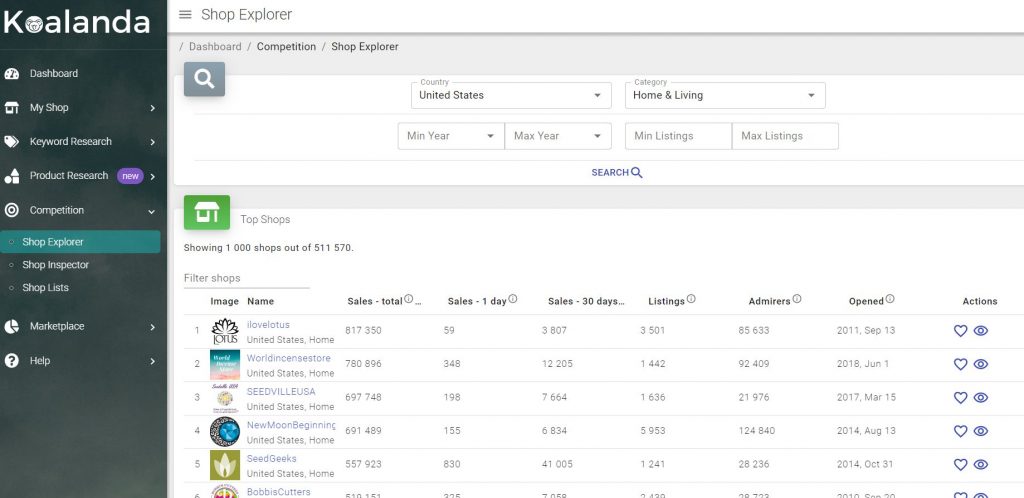Open Marketplace menu item
The height and width of the screenshot is (498, 1024).
(57, 326)
